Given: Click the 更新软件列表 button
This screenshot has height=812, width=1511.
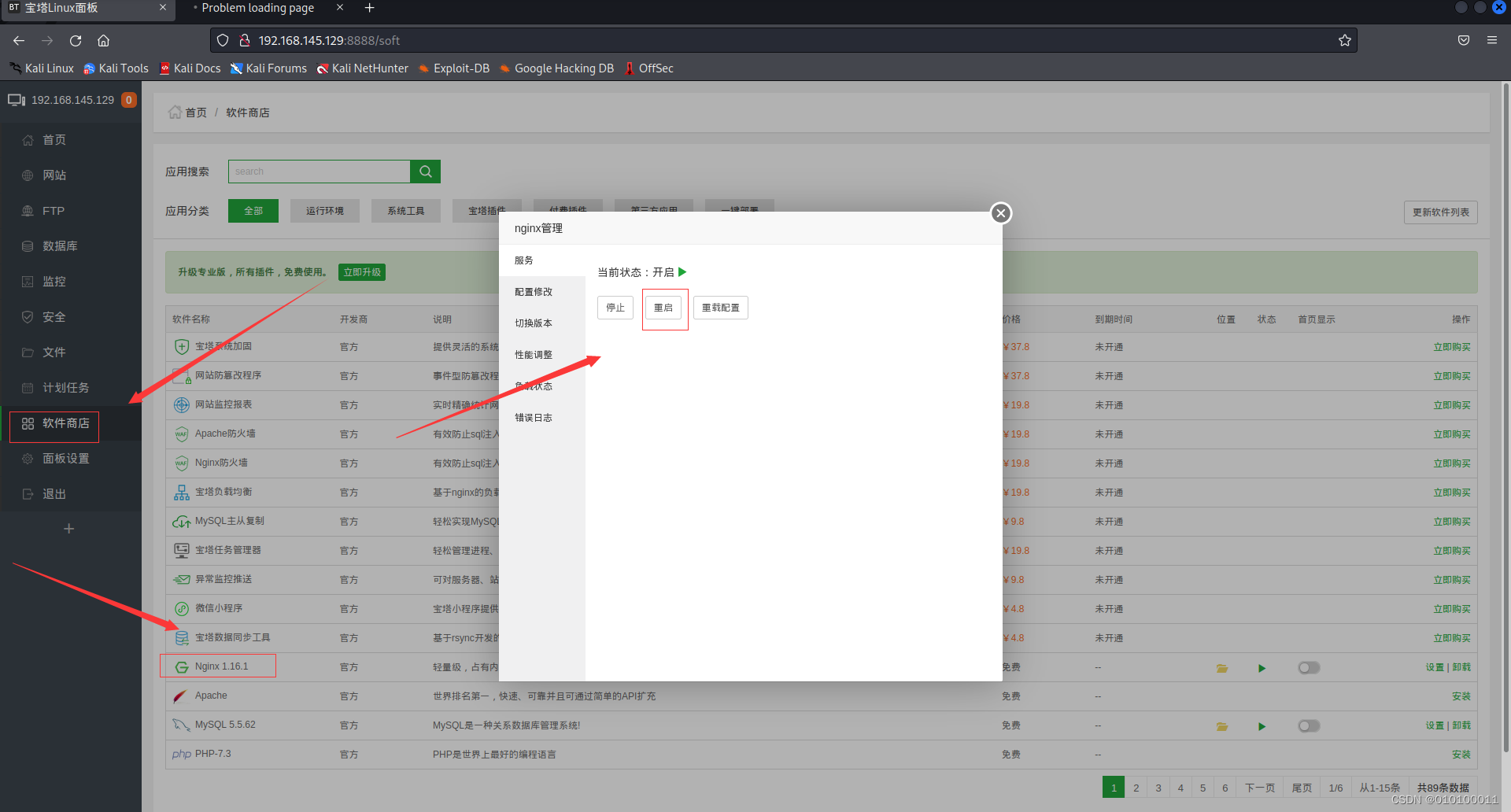Looking at the screenshot, I should (1441, 212).
